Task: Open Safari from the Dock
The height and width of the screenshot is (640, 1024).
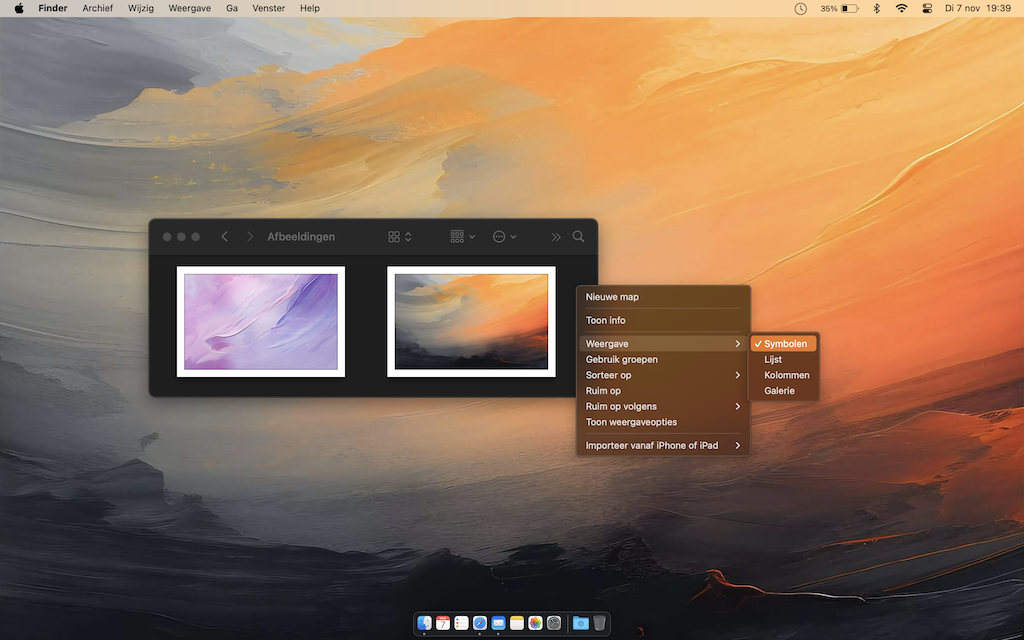Action: coord(479,623)
